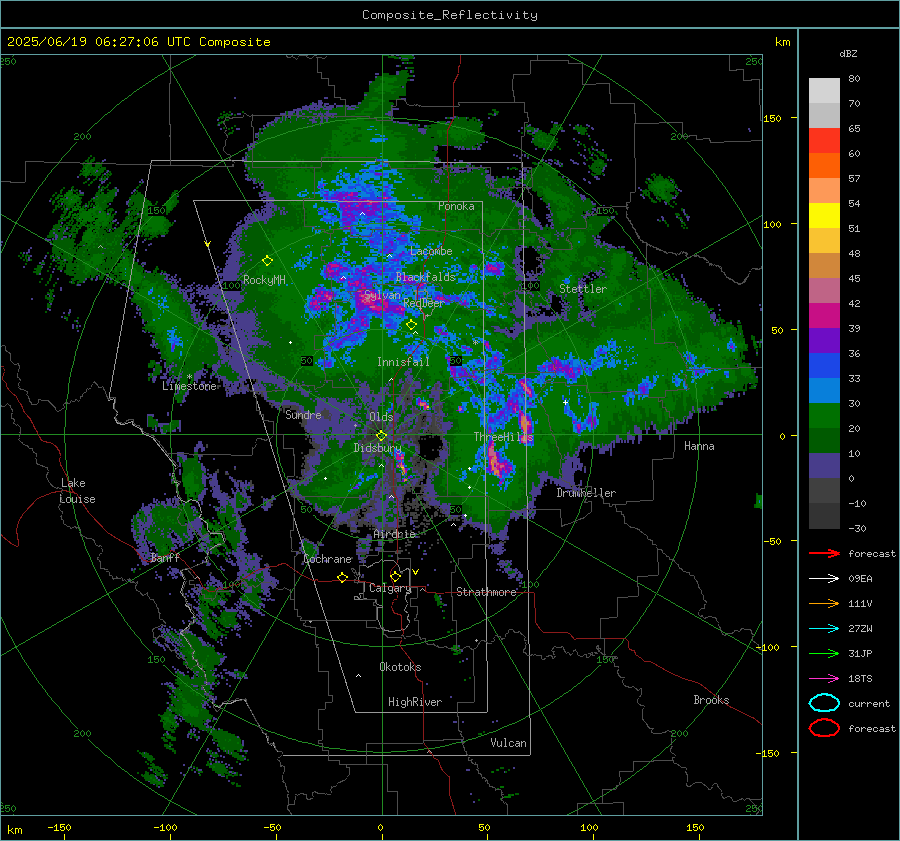Click the Didsbury city label
Image resolution: width=900 pixels, height=841 pixels.
tap(378, 448)
